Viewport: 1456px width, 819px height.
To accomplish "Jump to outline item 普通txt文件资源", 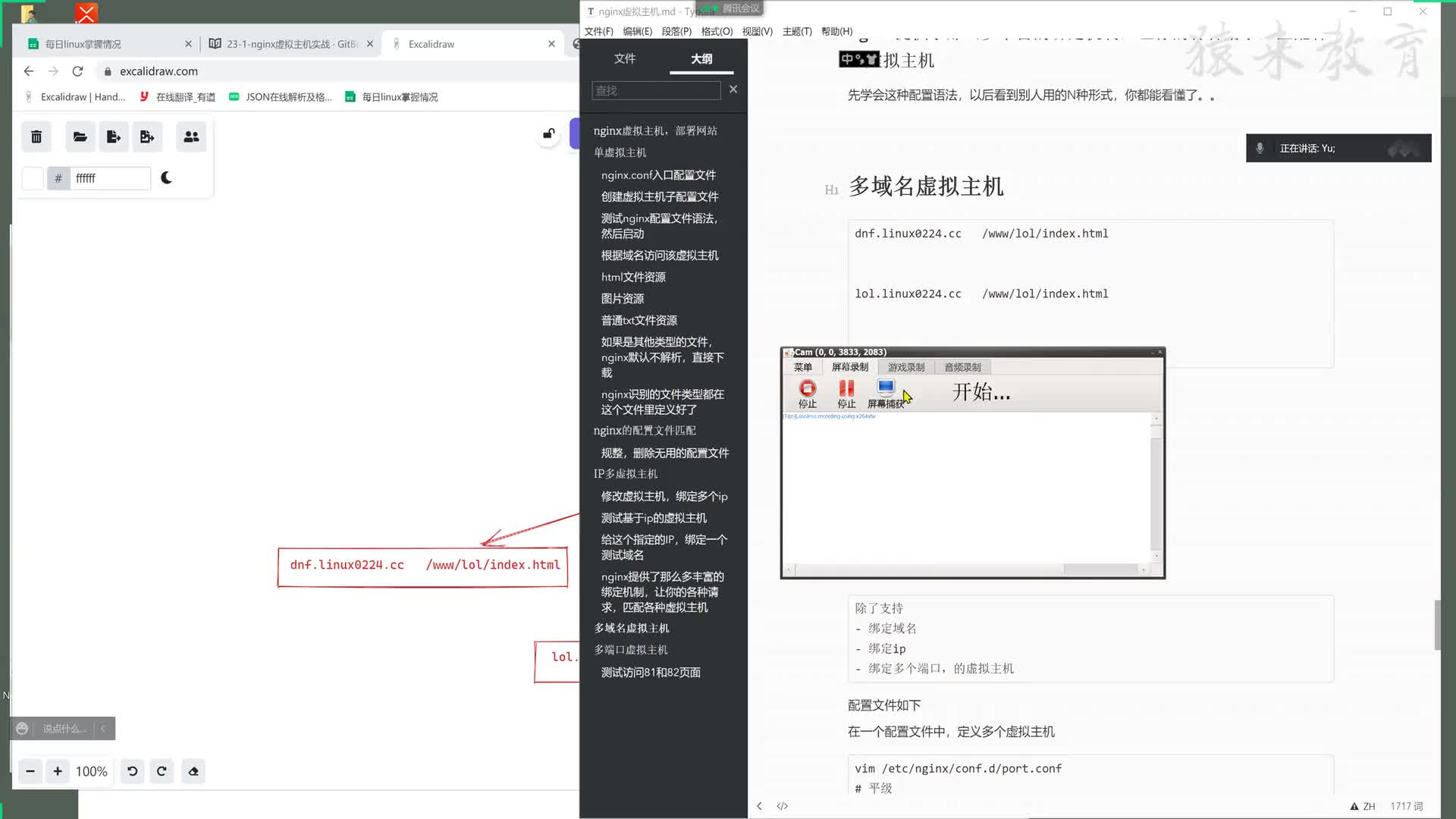I will coord(639,321).
